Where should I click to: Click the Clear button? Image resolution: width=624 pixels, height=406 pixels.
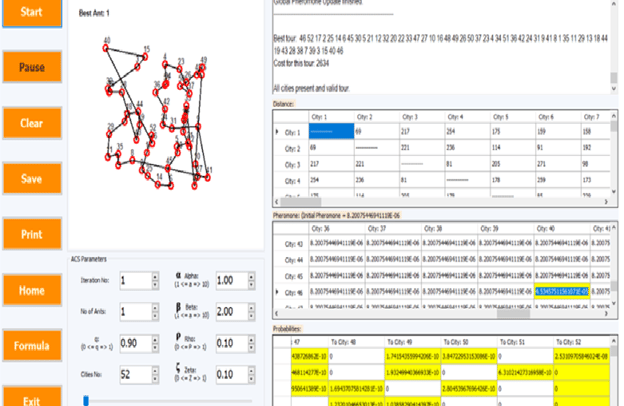click(32, 123)
